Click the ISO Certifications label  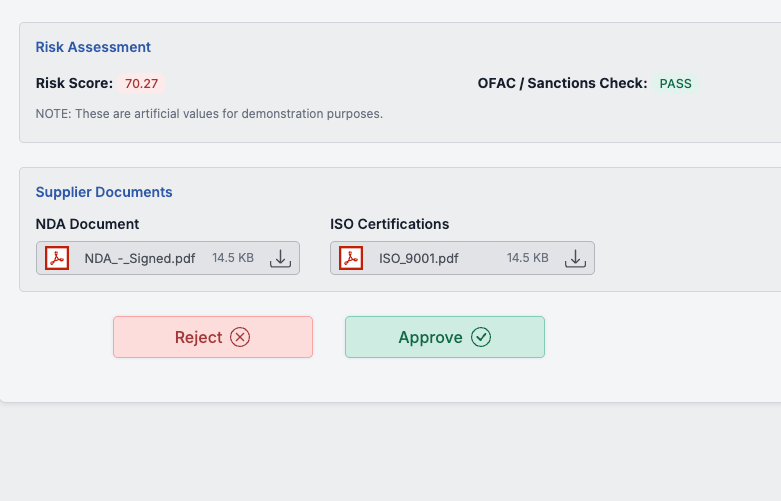point(390,224)
